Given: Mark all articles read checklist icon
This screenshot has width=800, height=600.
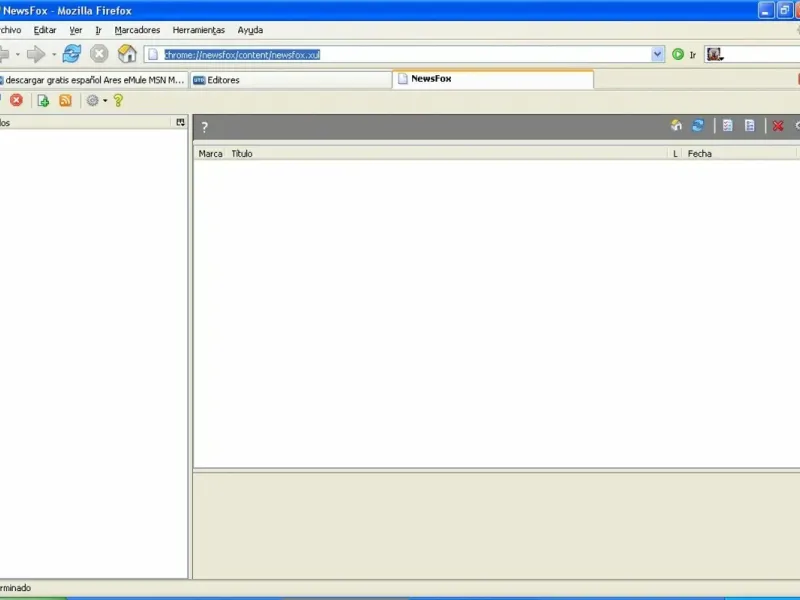Looking at the screenshot, I should click(x=728, y=126).
